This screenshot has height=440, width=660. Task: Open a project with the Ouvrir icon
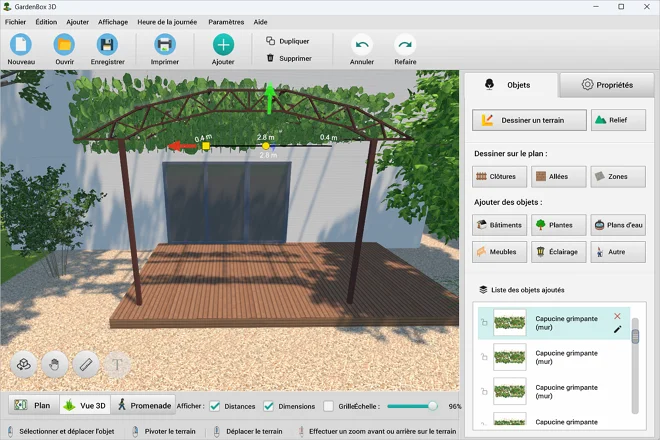(64, 45)
